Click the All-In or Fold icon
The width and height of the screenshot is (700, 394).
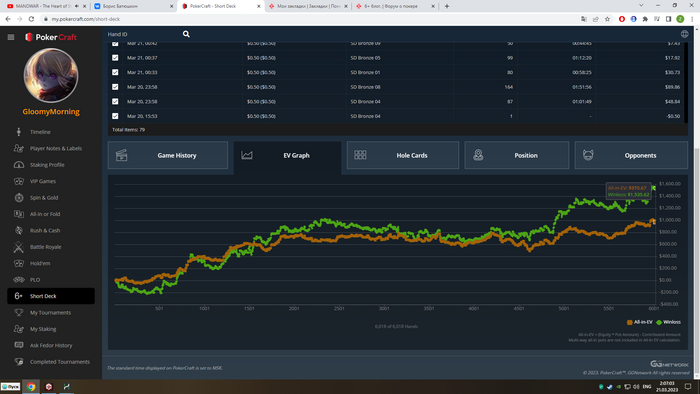pos(19,214)
